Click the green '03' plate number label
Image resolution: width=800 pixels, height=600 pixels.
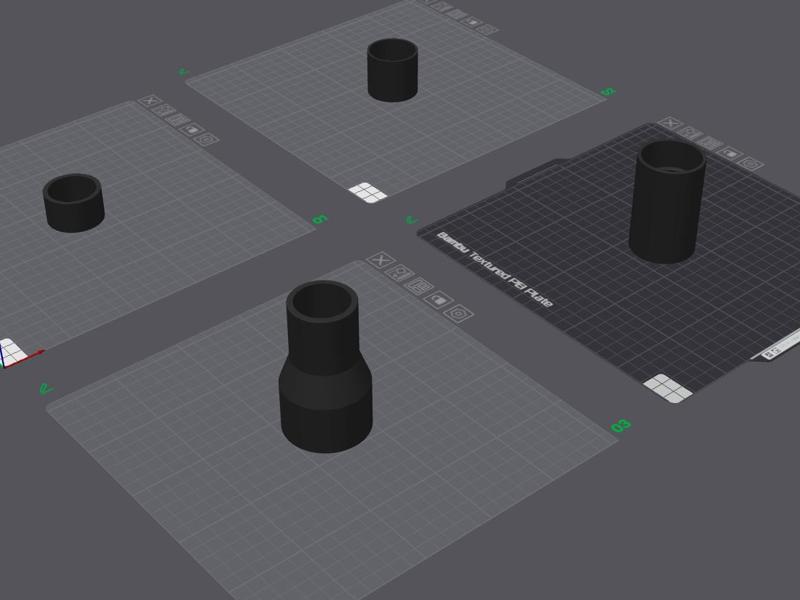coord(621,426)
